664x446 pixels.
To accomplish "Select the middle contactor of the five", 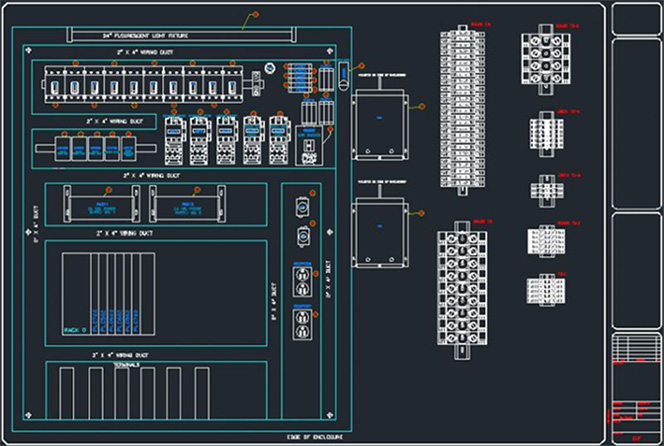I will click(x=227, y=141).
